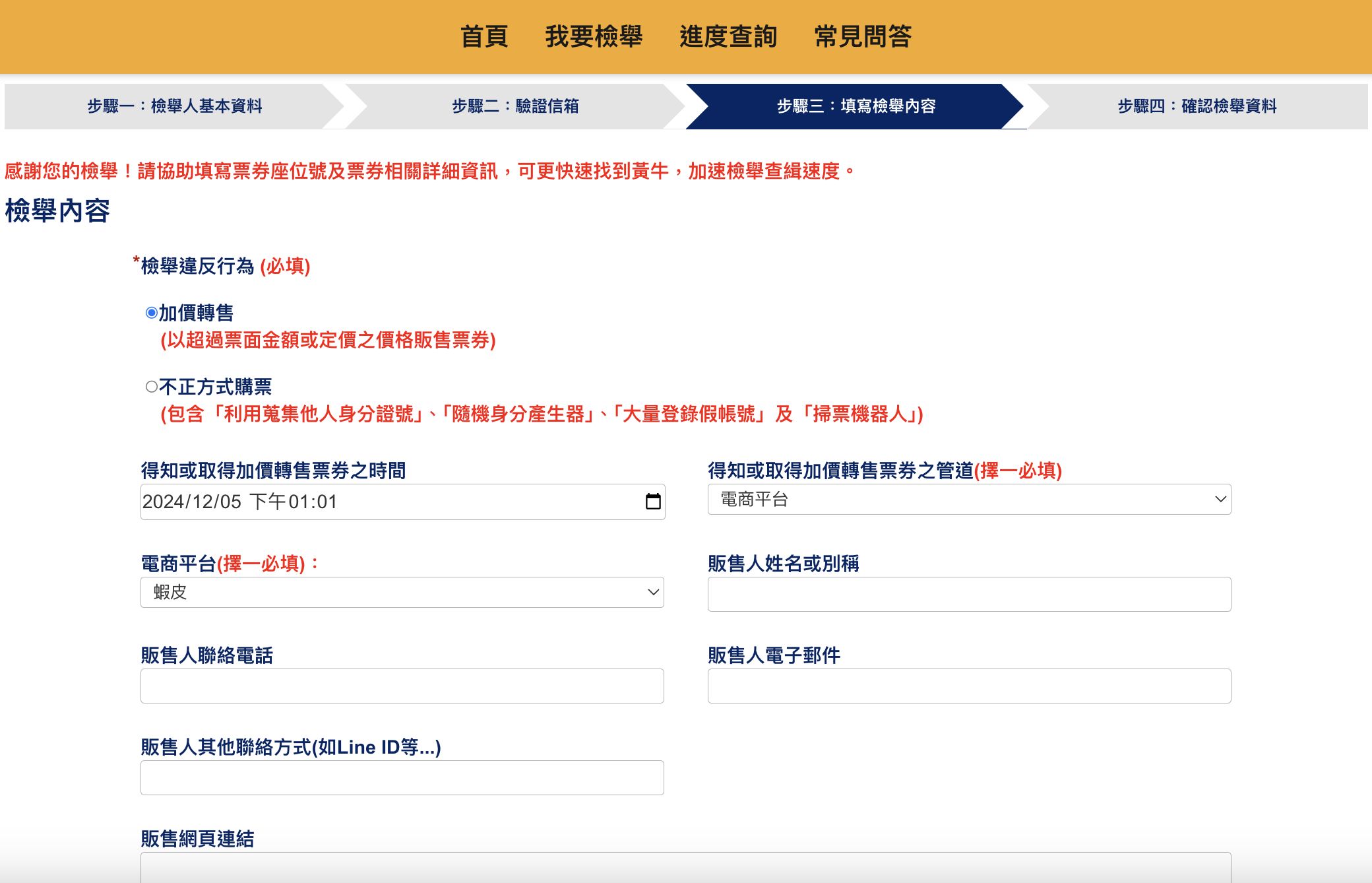Go to 首頁 in top navigation
Screen dimensions: 1372x883
pos(484,36)
